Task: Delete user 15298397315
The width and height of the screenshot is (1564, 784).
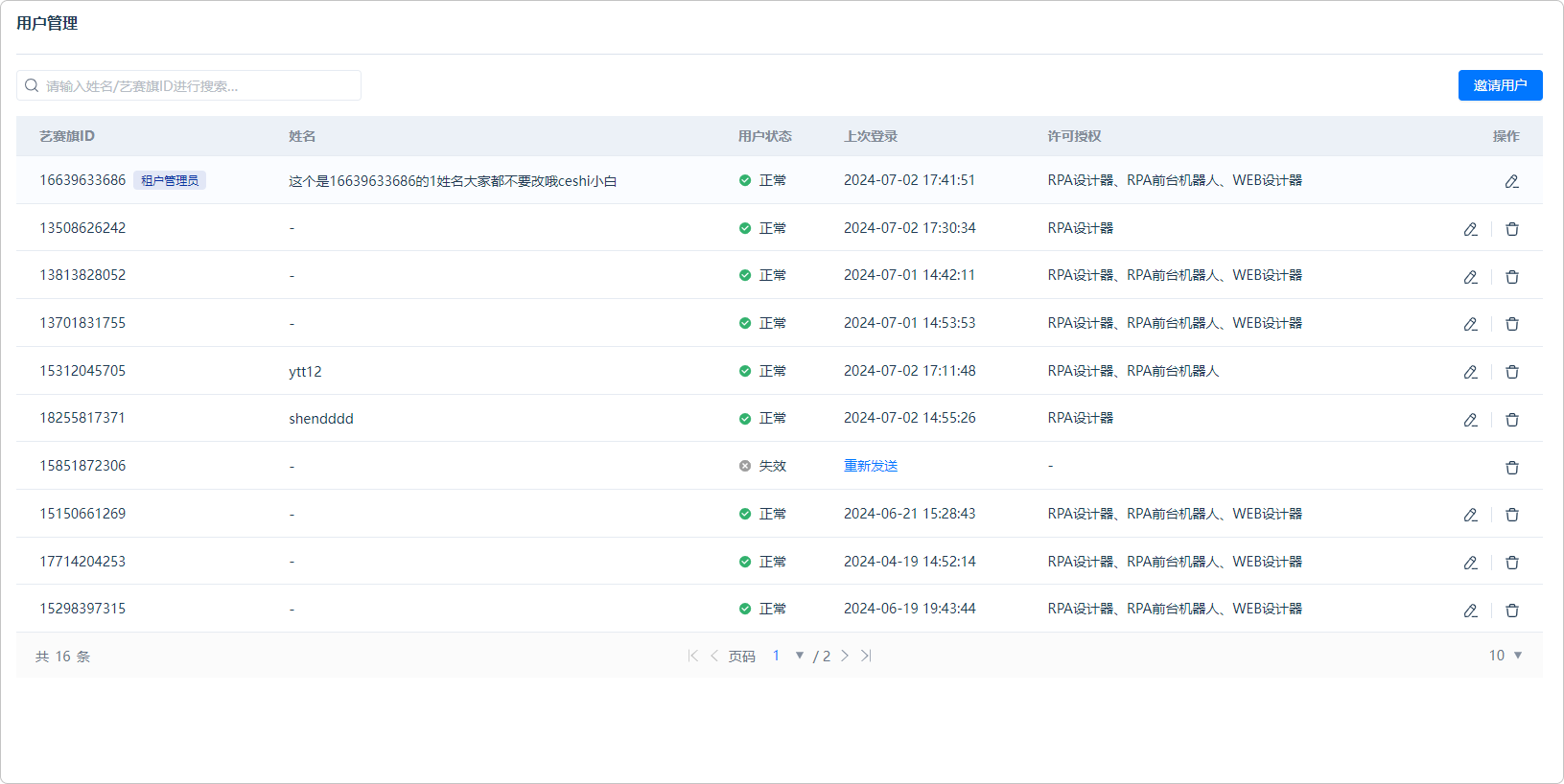Action: coord(1512,611)
